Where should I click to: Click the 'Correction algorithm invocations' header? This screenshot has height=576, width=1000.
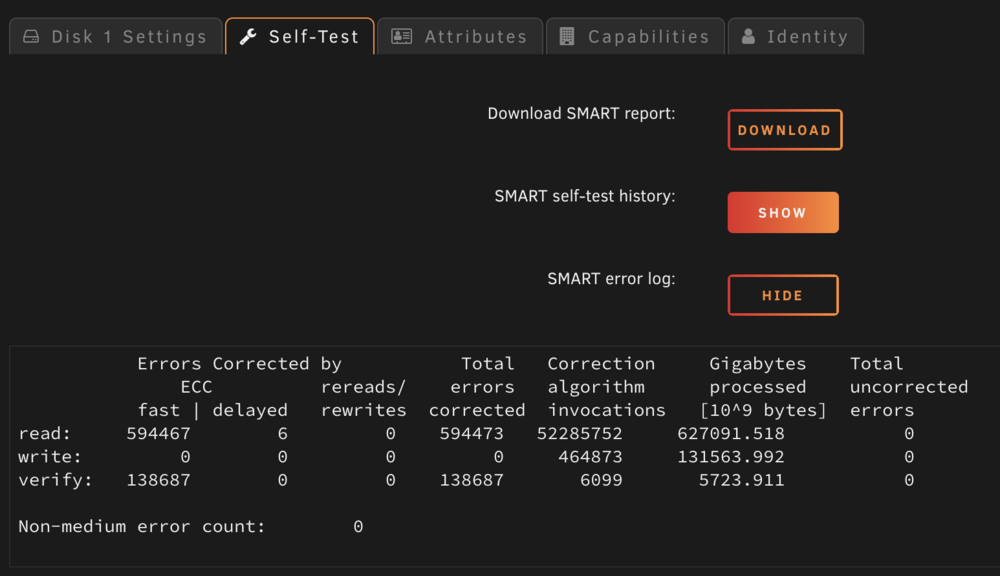607,387
